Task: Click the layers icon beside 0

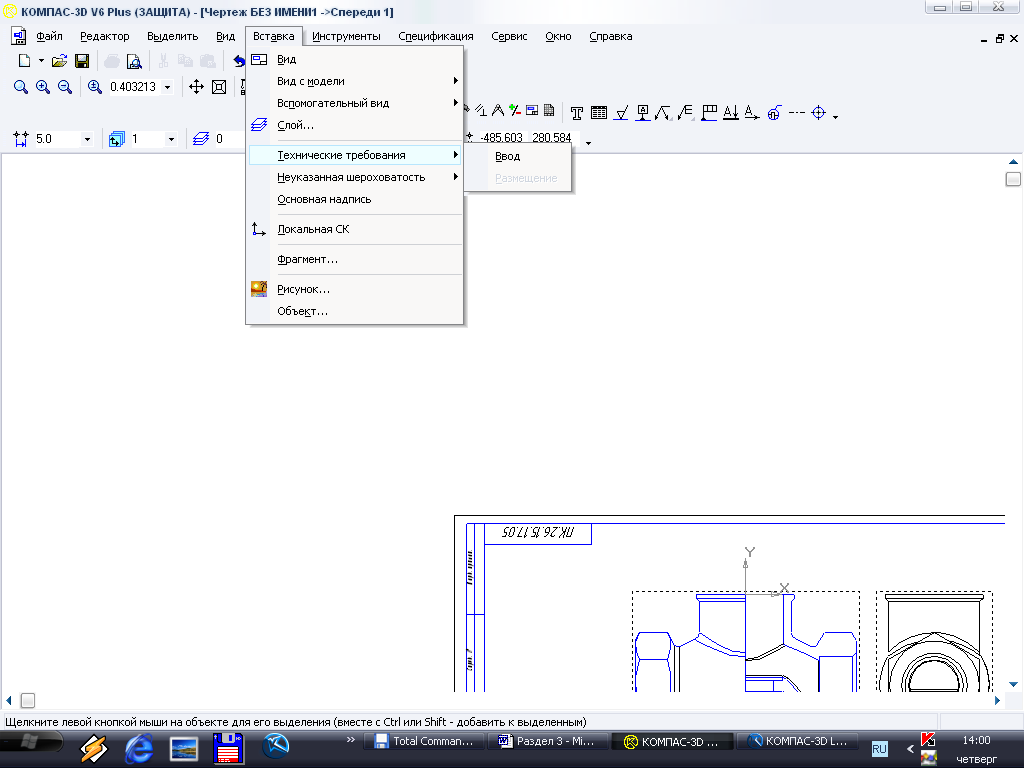Action: click(x=201, y=138)
